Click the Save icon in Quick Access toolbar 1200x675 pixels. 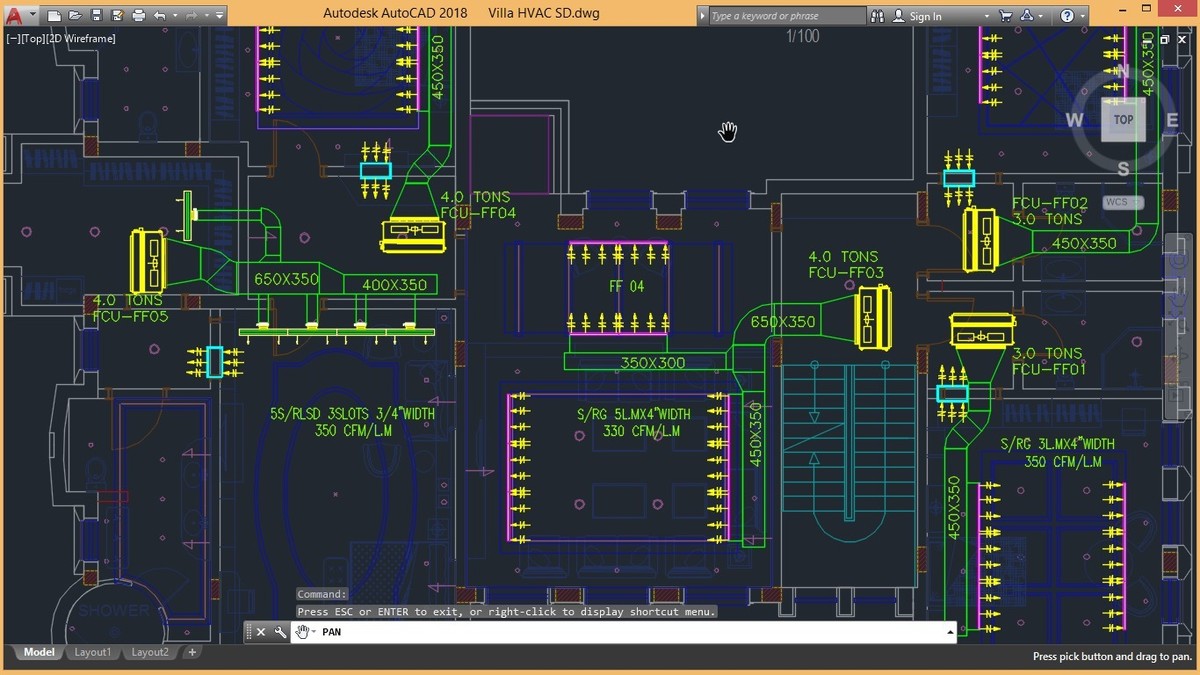96,16
